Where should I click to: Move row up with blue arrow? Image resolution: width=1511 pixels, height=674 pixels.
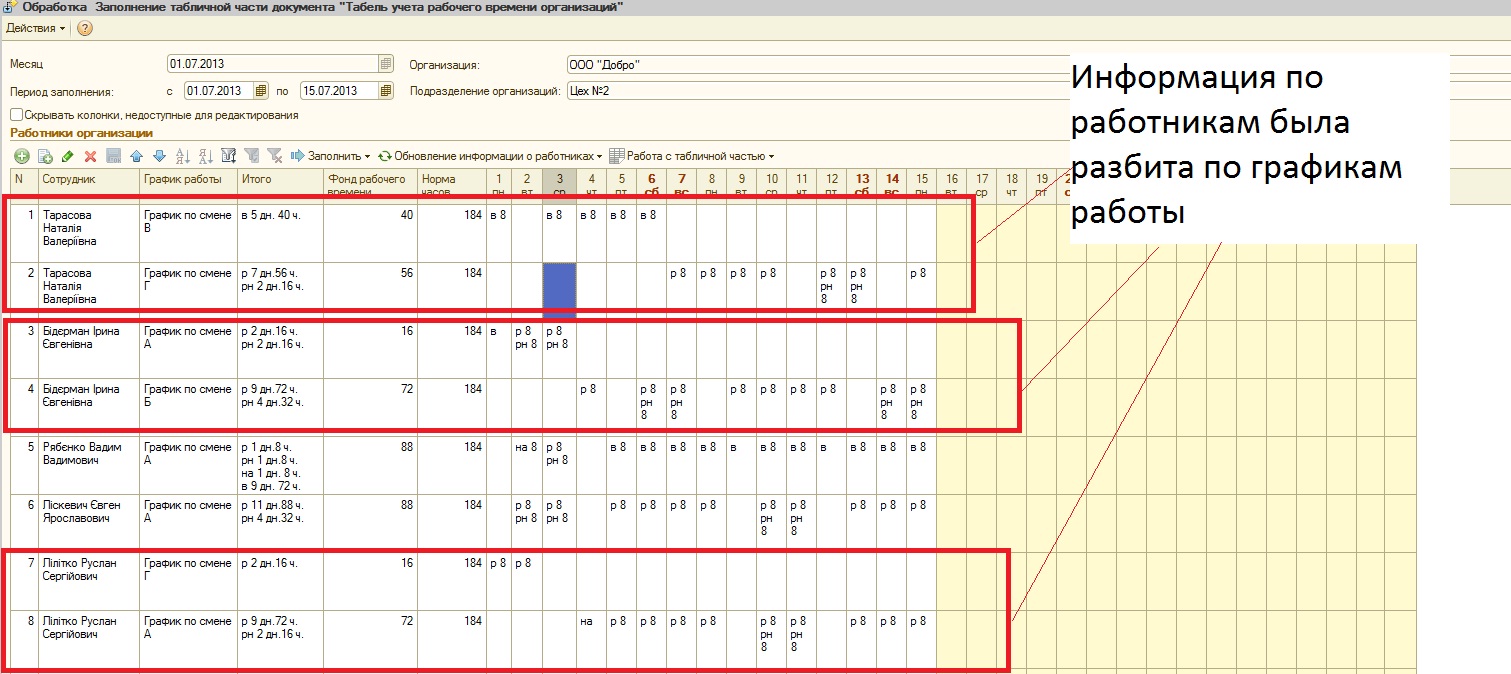(136, 156)
